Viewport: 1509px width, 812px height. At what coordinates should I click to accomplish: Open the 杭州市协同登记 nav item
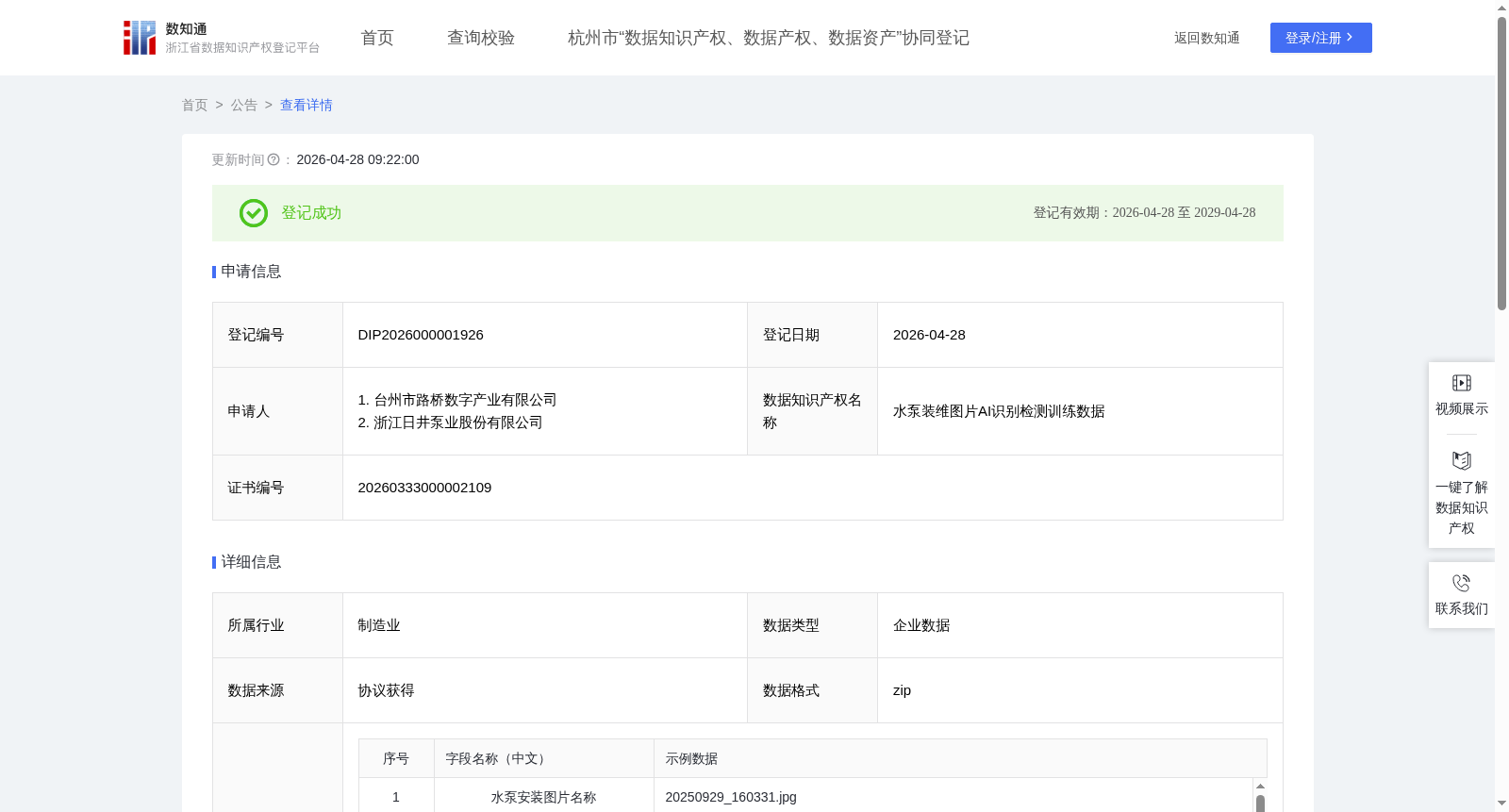pyautogui.click(x=769, y=38)
